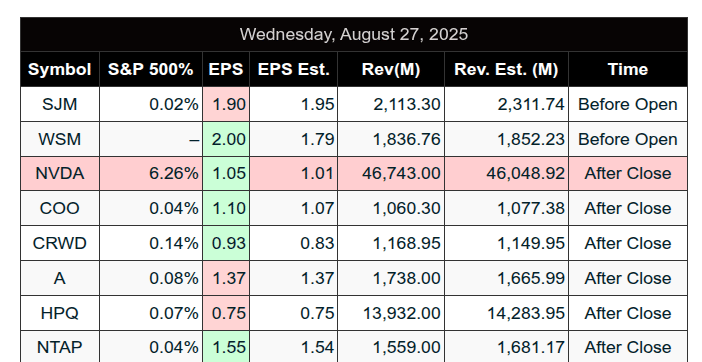Select the EPS column header
Viewport: 702px width, 362px height.
(226, 69)
